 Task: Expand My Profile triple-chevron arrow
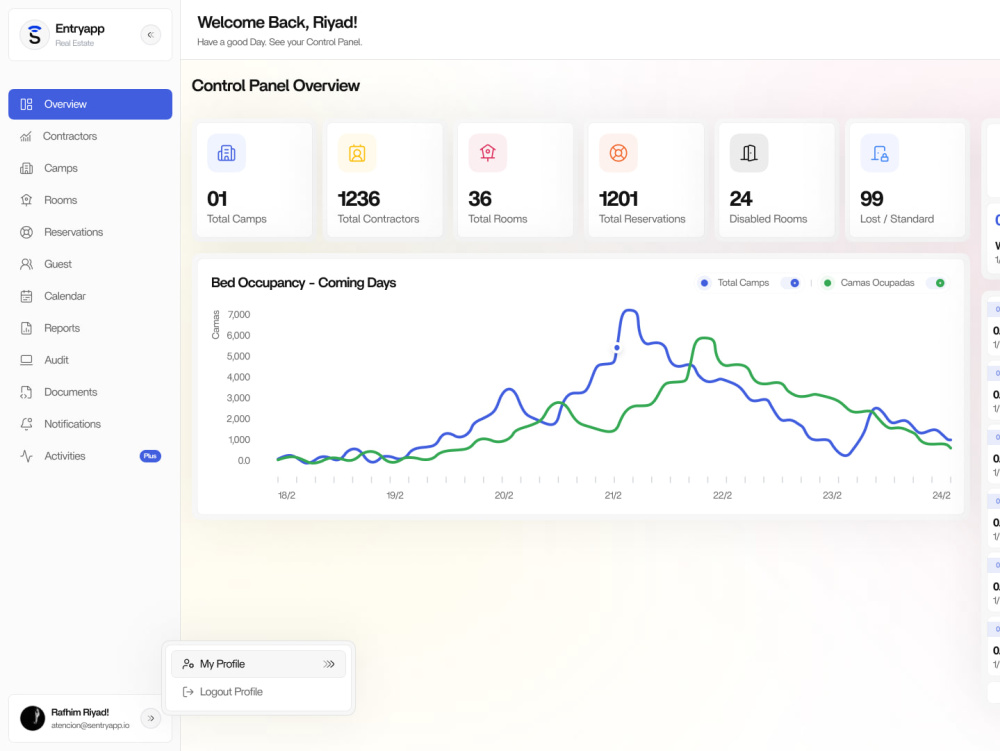pyautogui.click(x=329, y=664)
